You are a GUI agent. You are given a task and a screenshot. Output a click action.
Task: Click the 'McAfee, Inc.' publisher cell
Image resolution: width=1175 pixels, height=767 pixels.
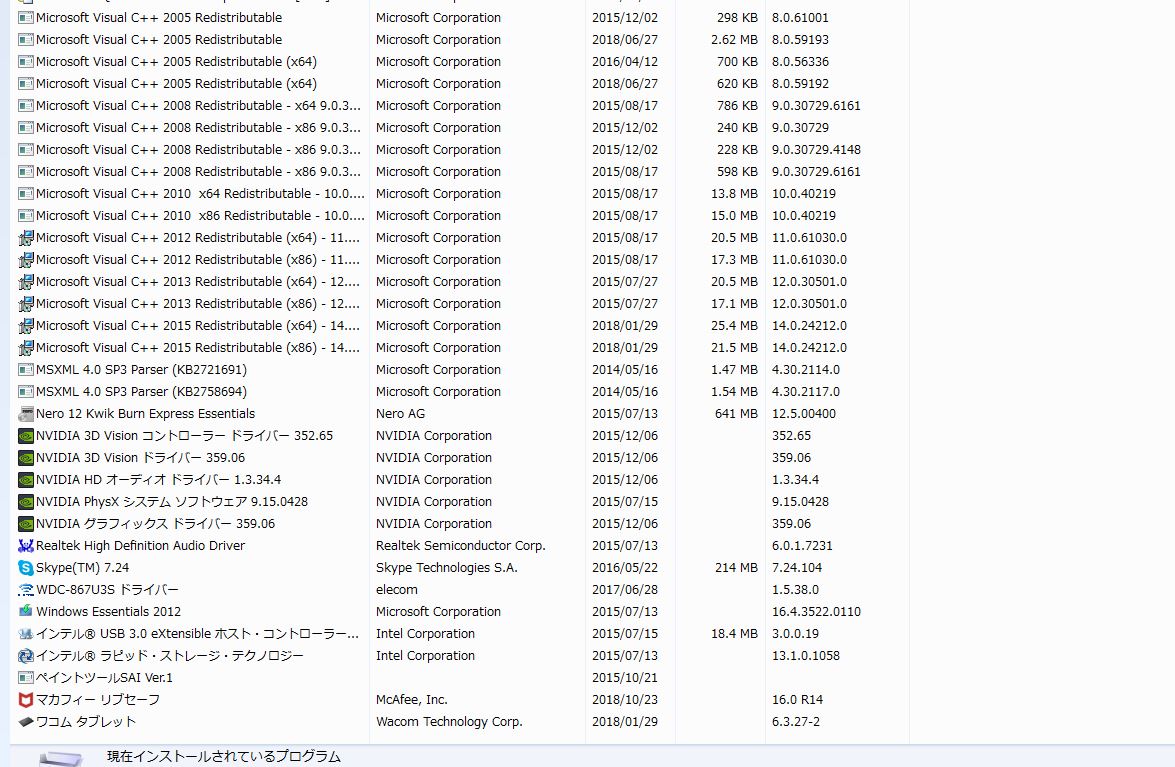tap(411, 700)
